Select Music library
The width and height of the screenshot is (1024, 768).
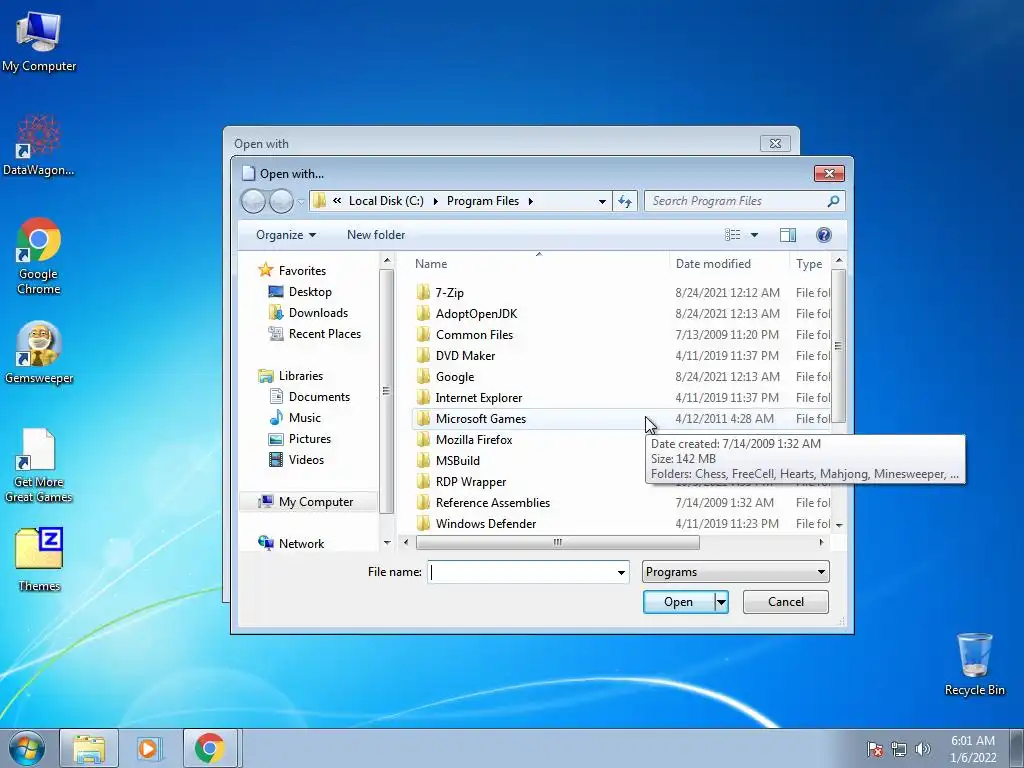pos(296,417)
